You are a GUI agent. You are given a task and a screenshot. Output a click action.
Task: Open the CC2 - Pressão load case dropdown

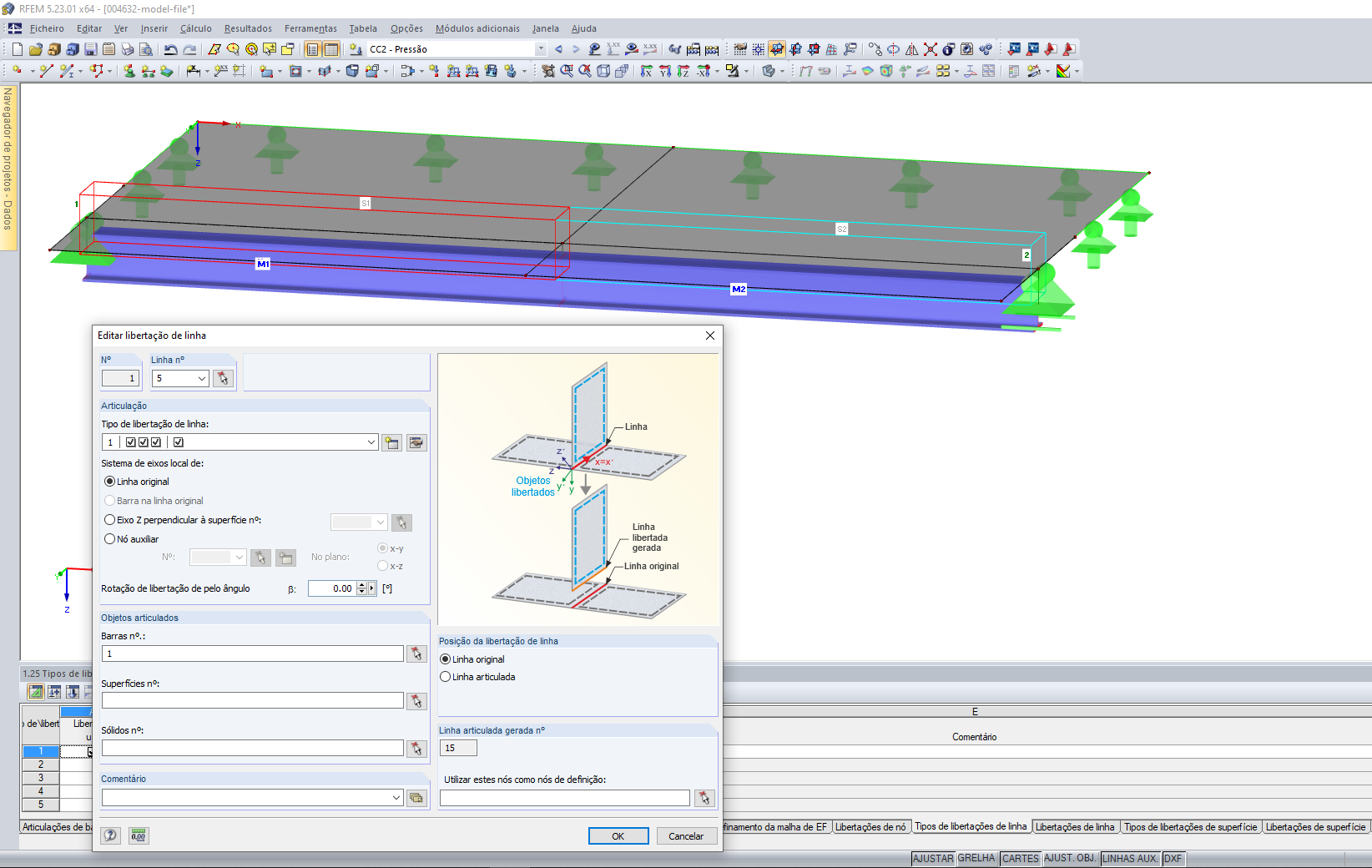coord(541,49)
